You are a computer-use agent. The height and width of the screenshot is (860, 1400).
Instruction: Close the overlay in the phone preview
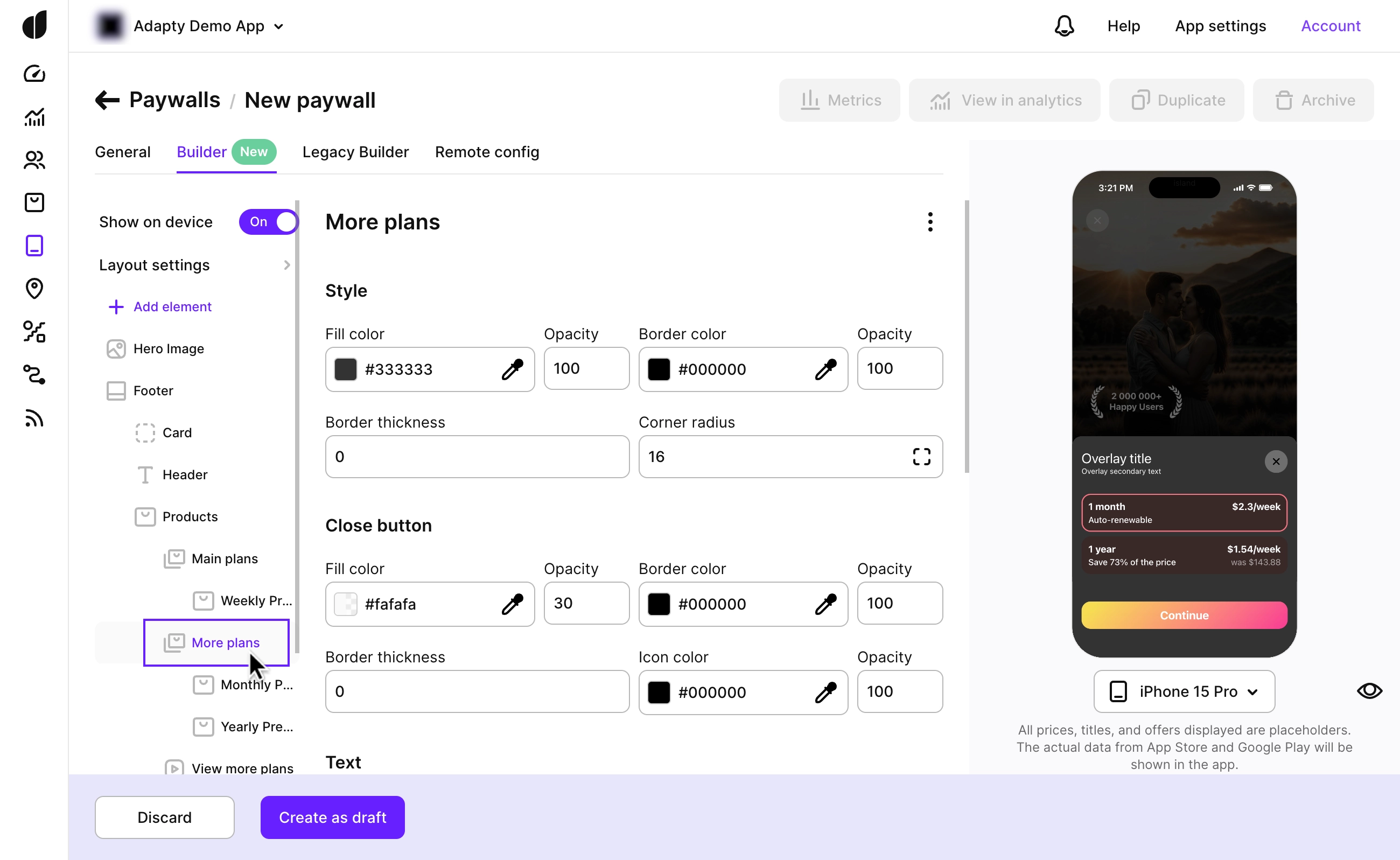tap(1276, 462)
